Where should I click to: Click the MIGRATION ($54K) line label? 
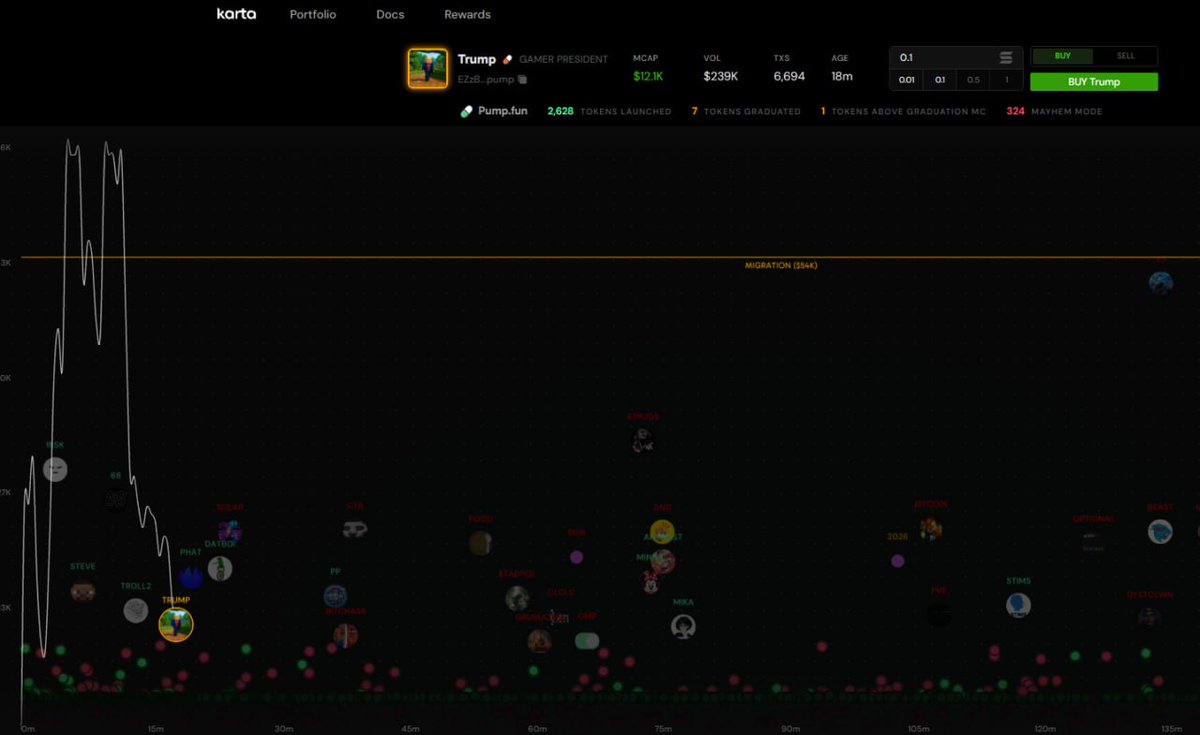(781, 265)
